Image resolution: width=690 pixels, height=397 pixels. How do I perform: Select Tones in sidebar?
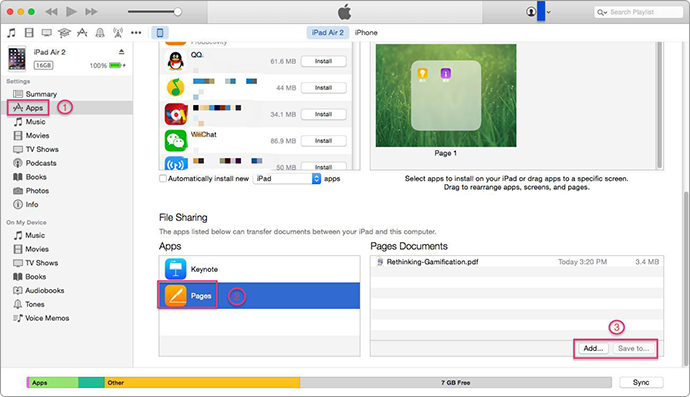click(x=35, y=304)
